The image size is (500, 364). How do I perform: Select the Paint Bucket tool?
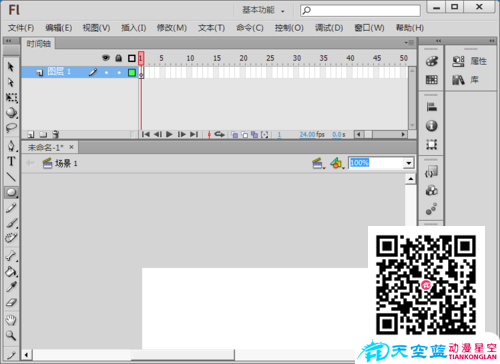tap(11, 272)
